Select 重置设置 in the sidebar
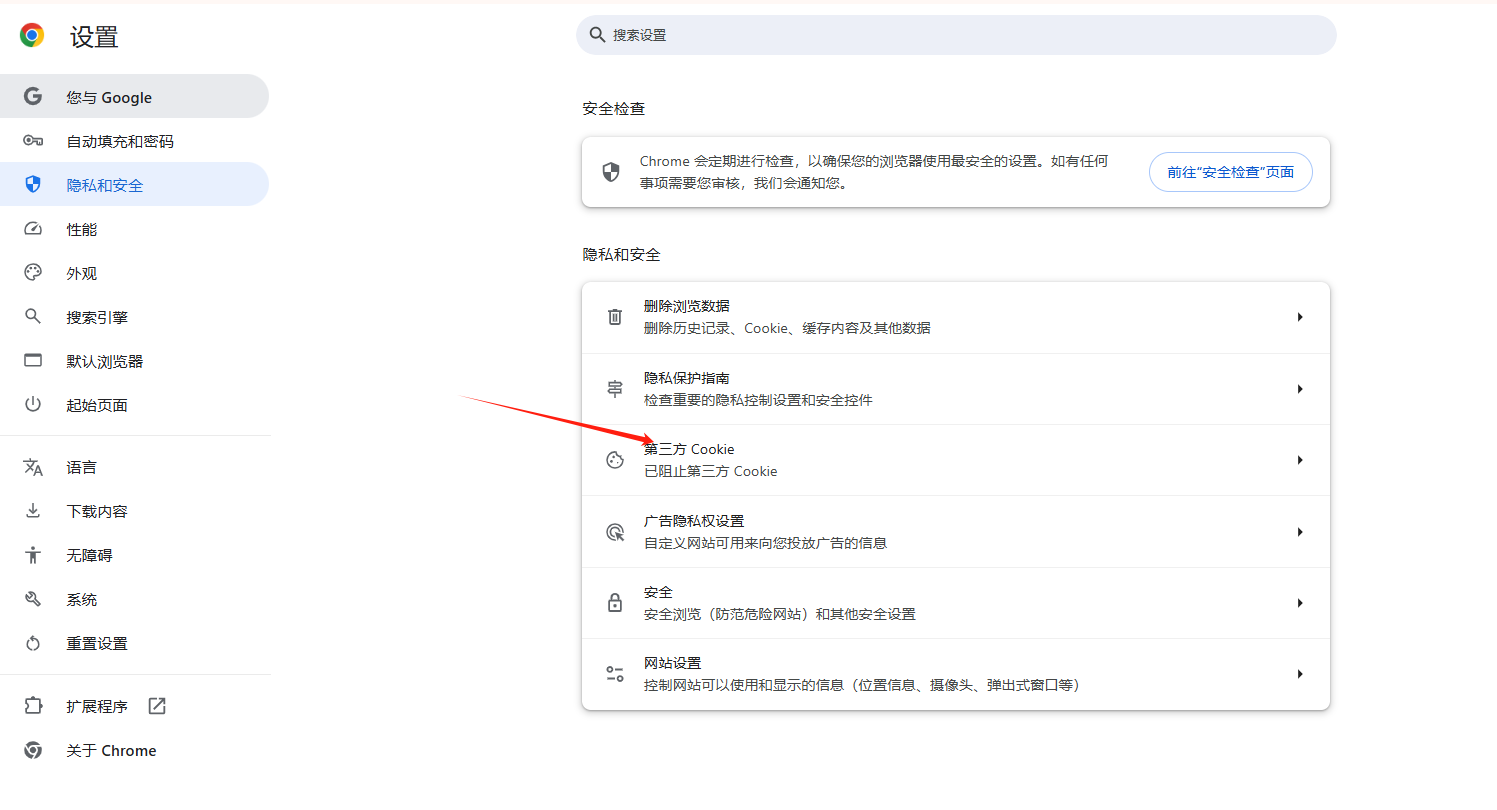Viewport: 1497px width, 810px height. click(134, 643)
